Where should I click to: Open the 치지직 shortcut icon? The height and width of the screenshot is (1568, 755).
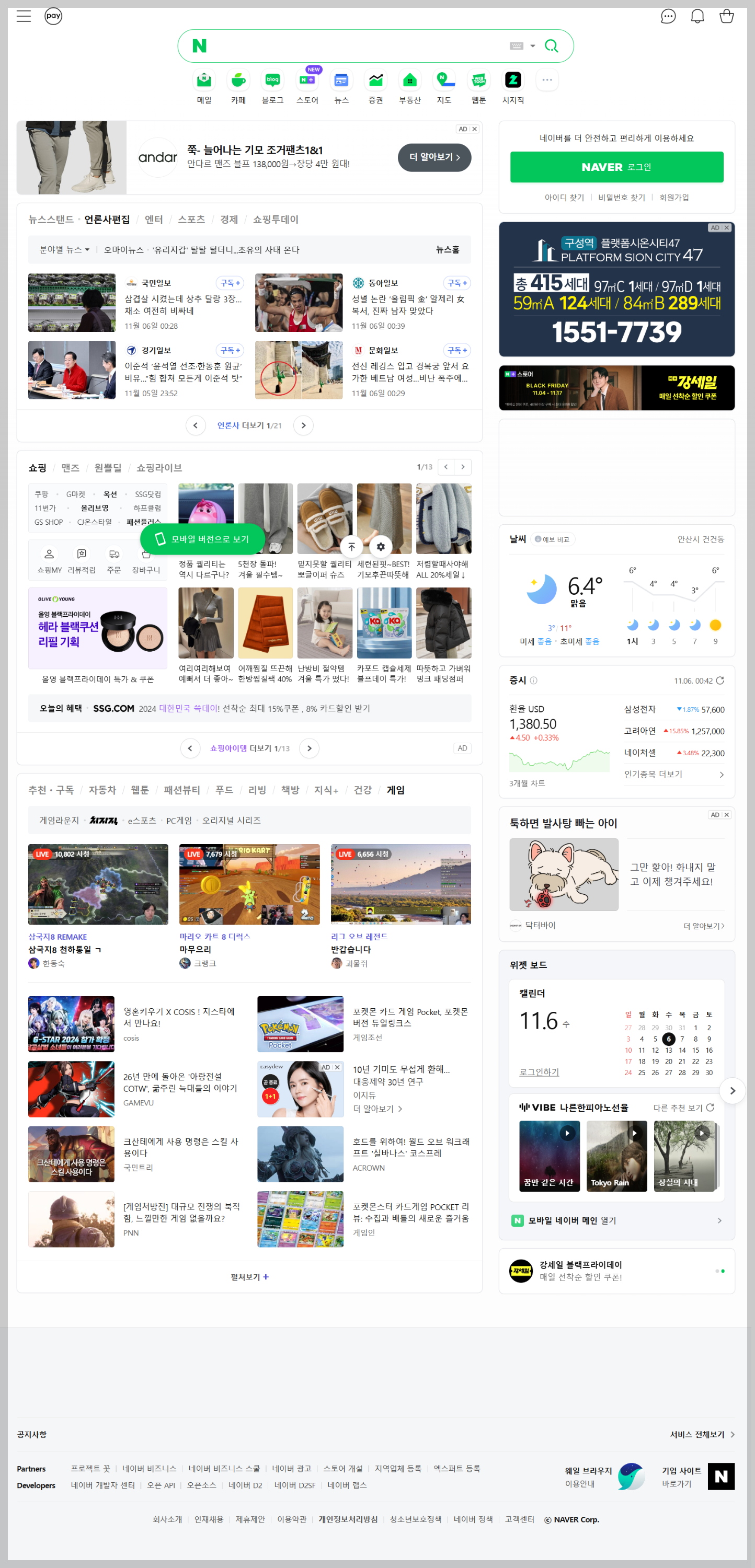(x=513, y=80)
